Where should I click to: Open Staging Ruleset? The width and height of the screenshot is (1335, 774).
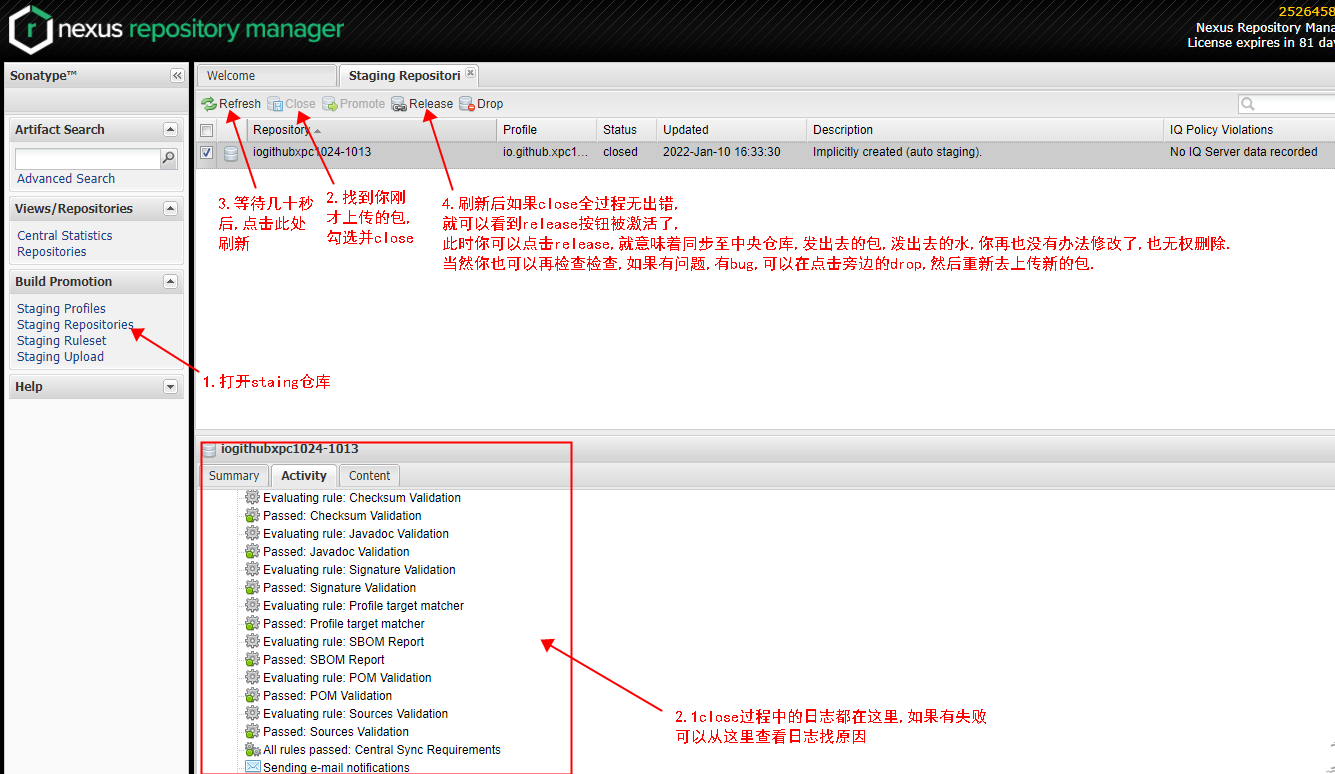[x=61, y=341]
